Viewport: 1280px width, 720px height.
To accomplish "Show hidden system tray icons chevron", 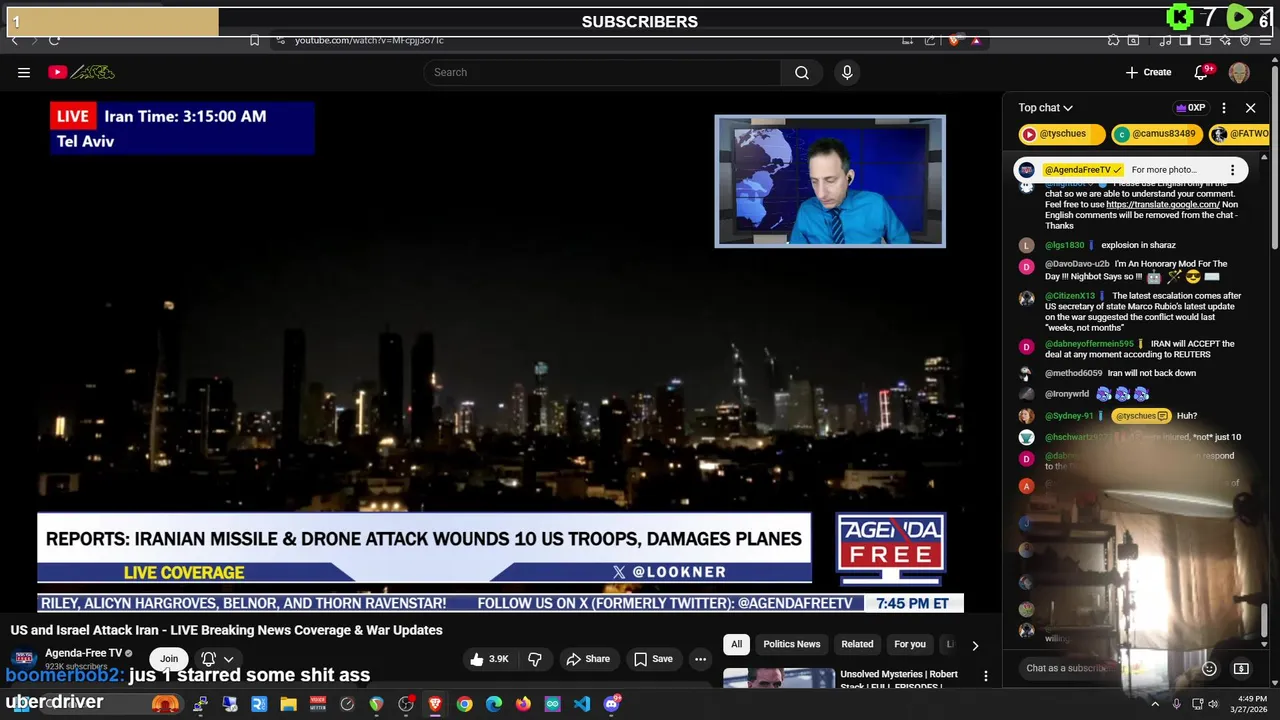I will click(1155, 704).
